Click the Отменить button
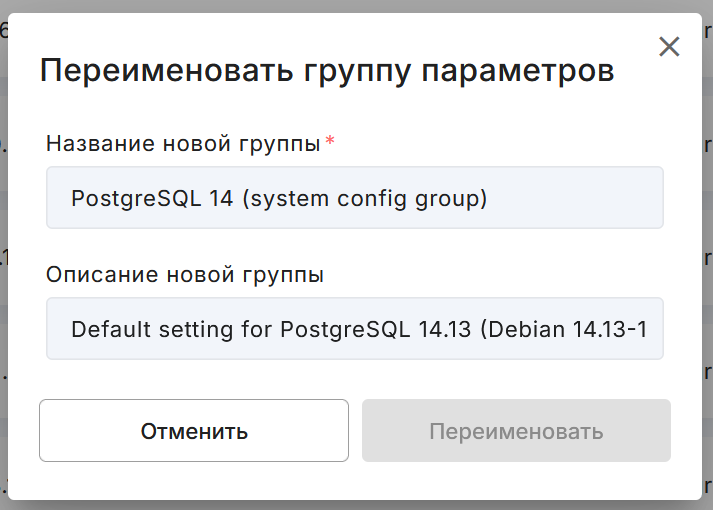This screenshot has height=510, width=713. click(194, 430)
